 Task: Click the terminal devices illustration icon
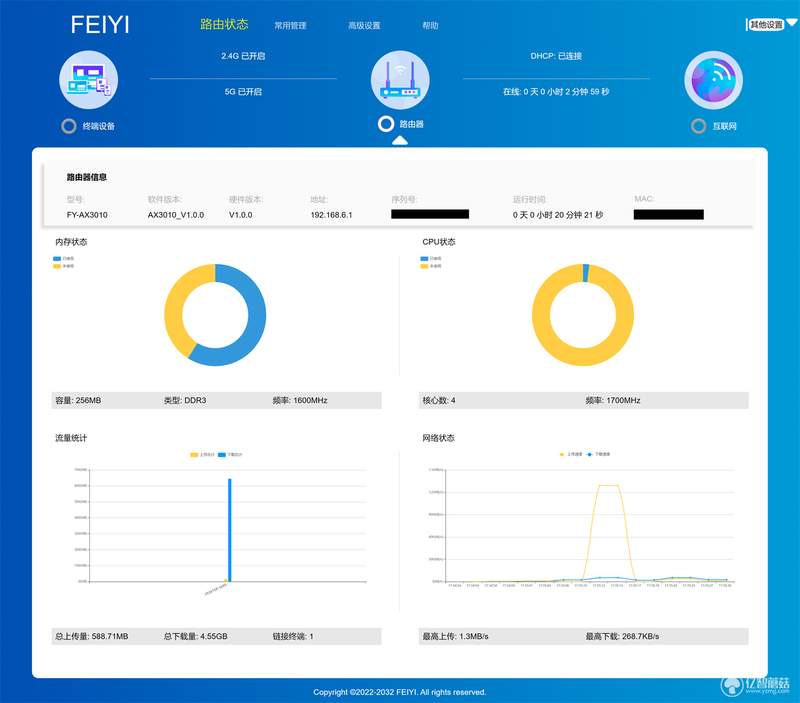tap(89, 80)
